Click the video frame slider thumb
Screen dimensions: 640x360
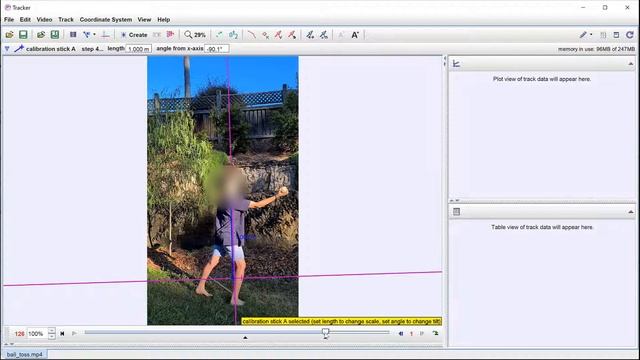(325, 332)
